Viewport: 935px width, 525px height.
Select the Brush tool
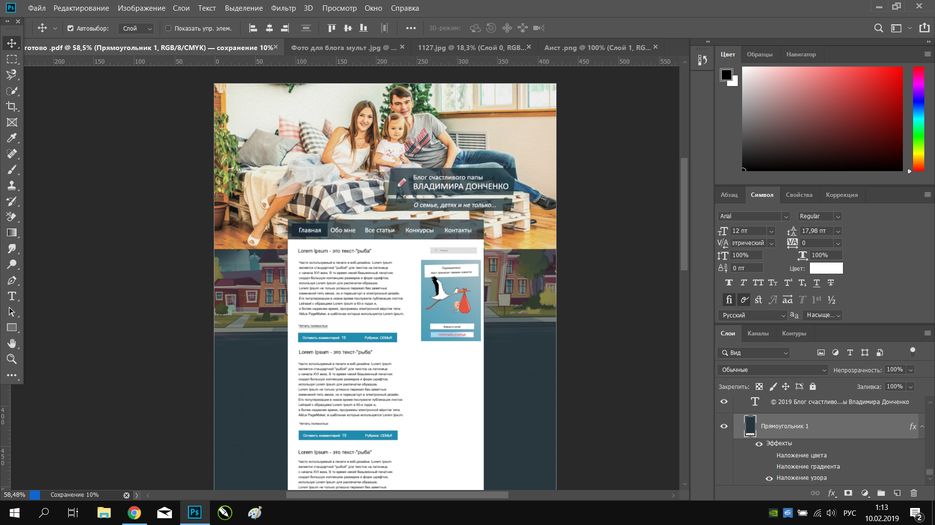11,169
